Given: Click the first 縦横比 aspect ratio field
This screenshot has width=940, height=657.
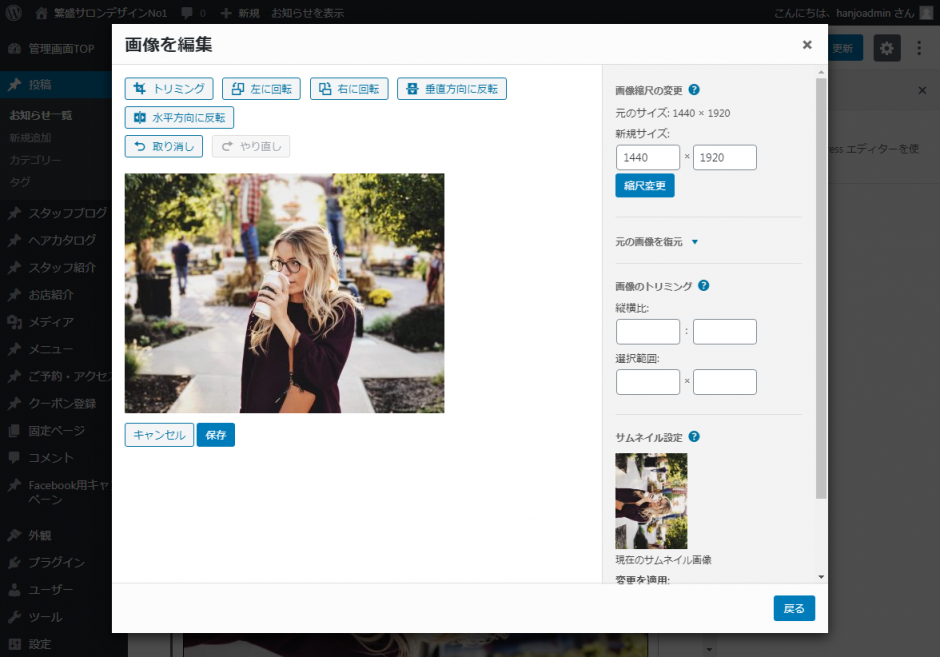Looking at the screenshot, I should pyautogui.click(x=648, y=332).
